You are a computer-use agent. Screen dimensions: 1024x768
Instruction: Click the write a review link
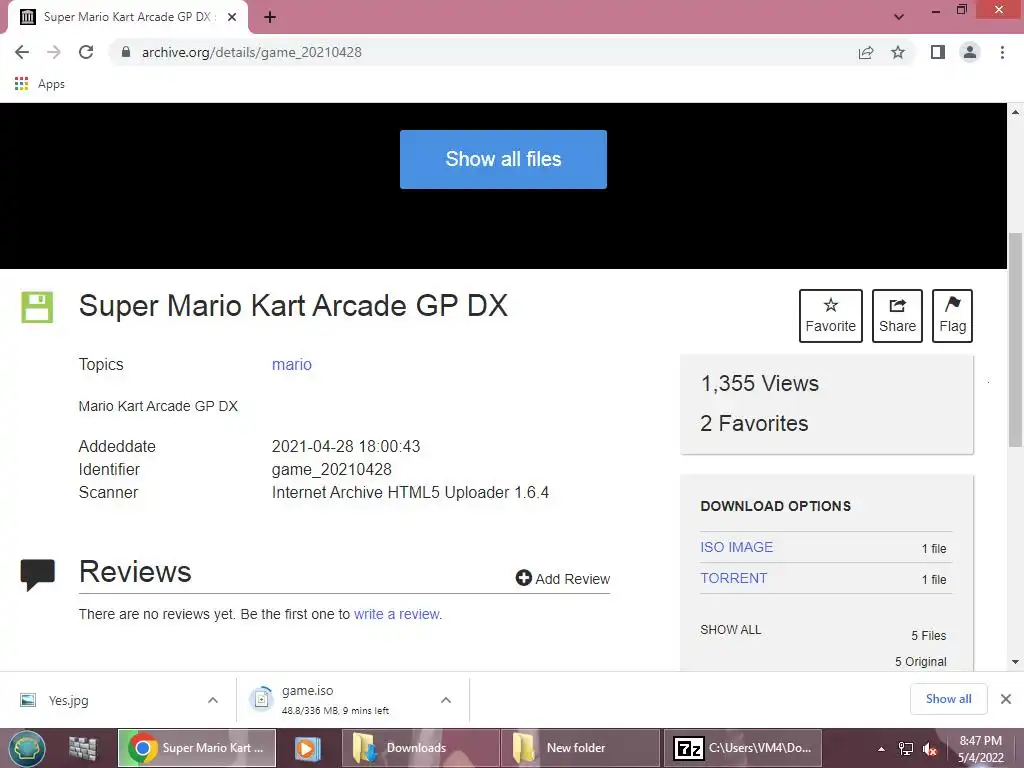pyautogui.click(x=397, y=614)
